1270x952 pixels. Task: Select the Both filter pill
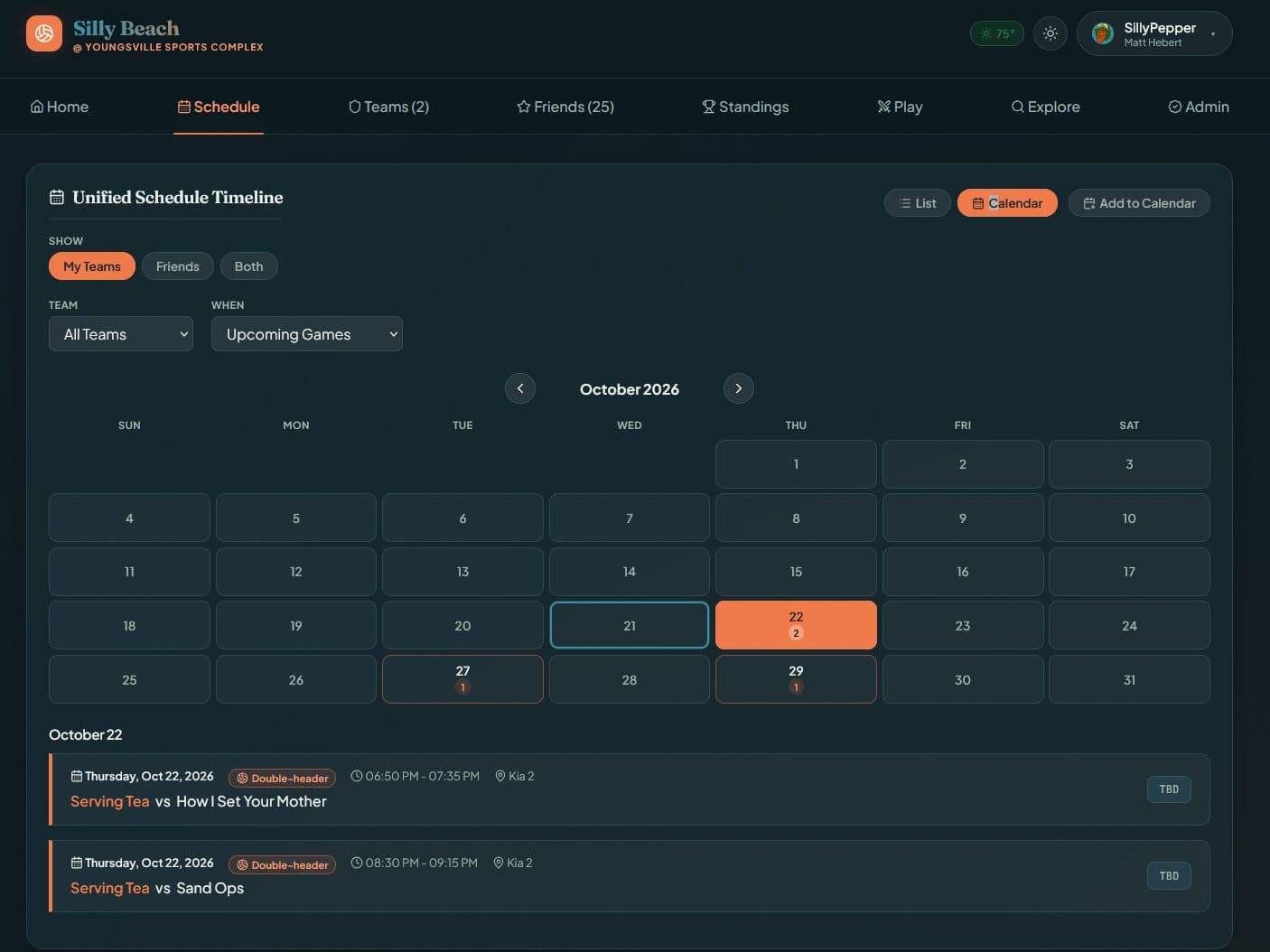(x=248, y=266)
